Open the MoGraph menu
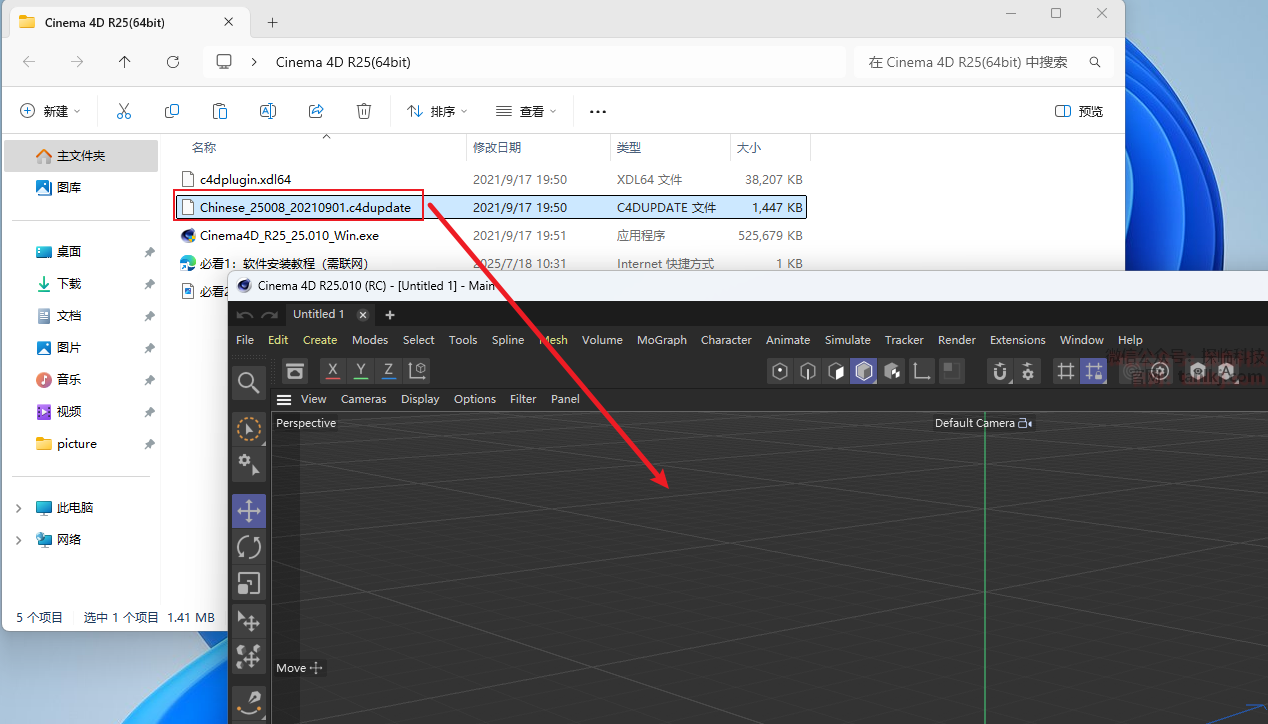Image resolution: width=1268 pixels, height=724 pixels. (x=661, y=340)
